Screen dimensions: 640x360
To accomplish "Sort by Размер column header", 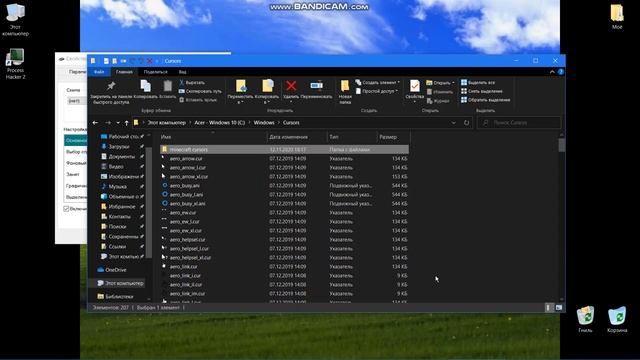I will tap(393, 137).
